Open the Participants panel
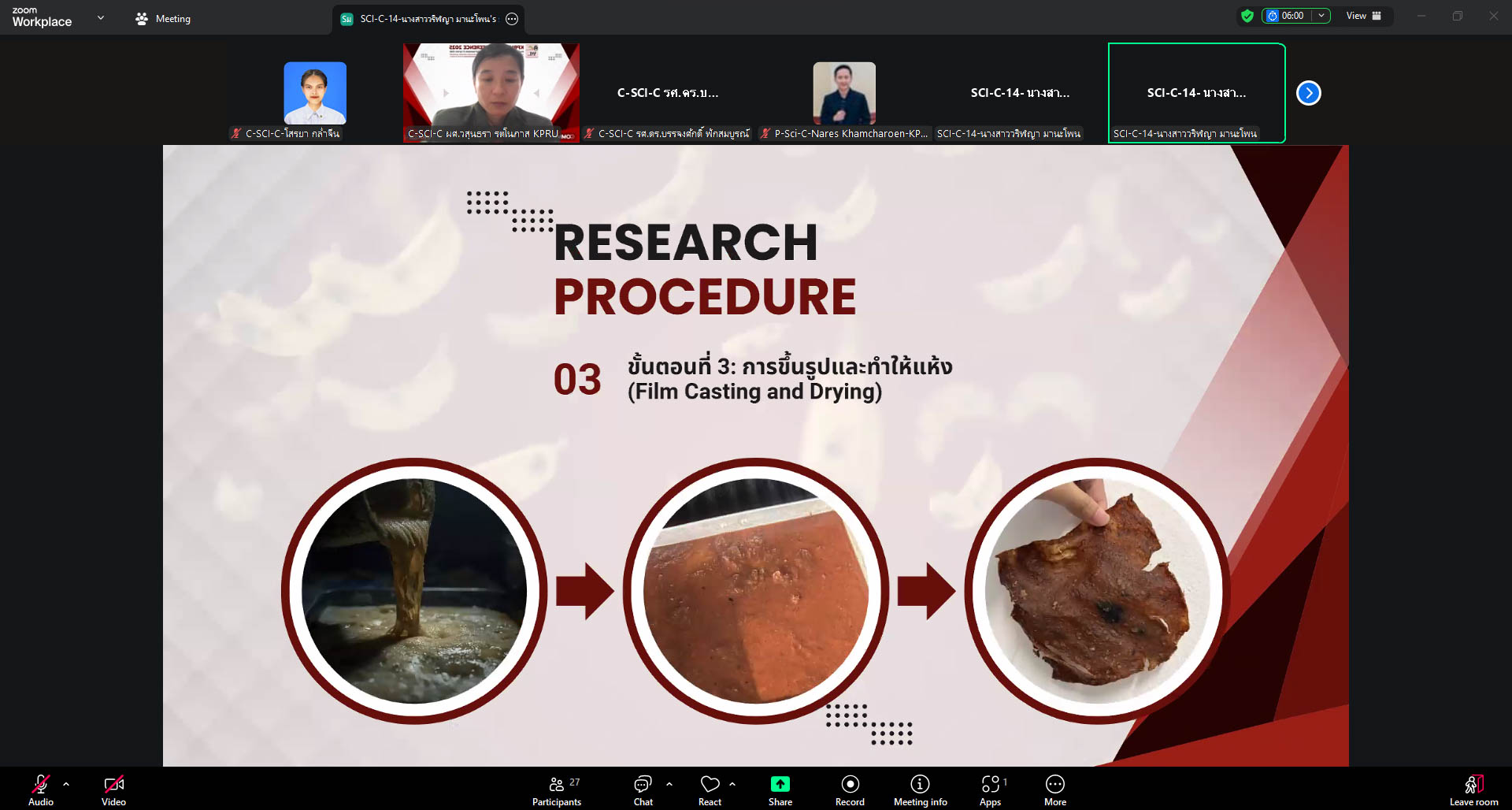The height and width of the screenshot is (810, 1512). (556, 790)
